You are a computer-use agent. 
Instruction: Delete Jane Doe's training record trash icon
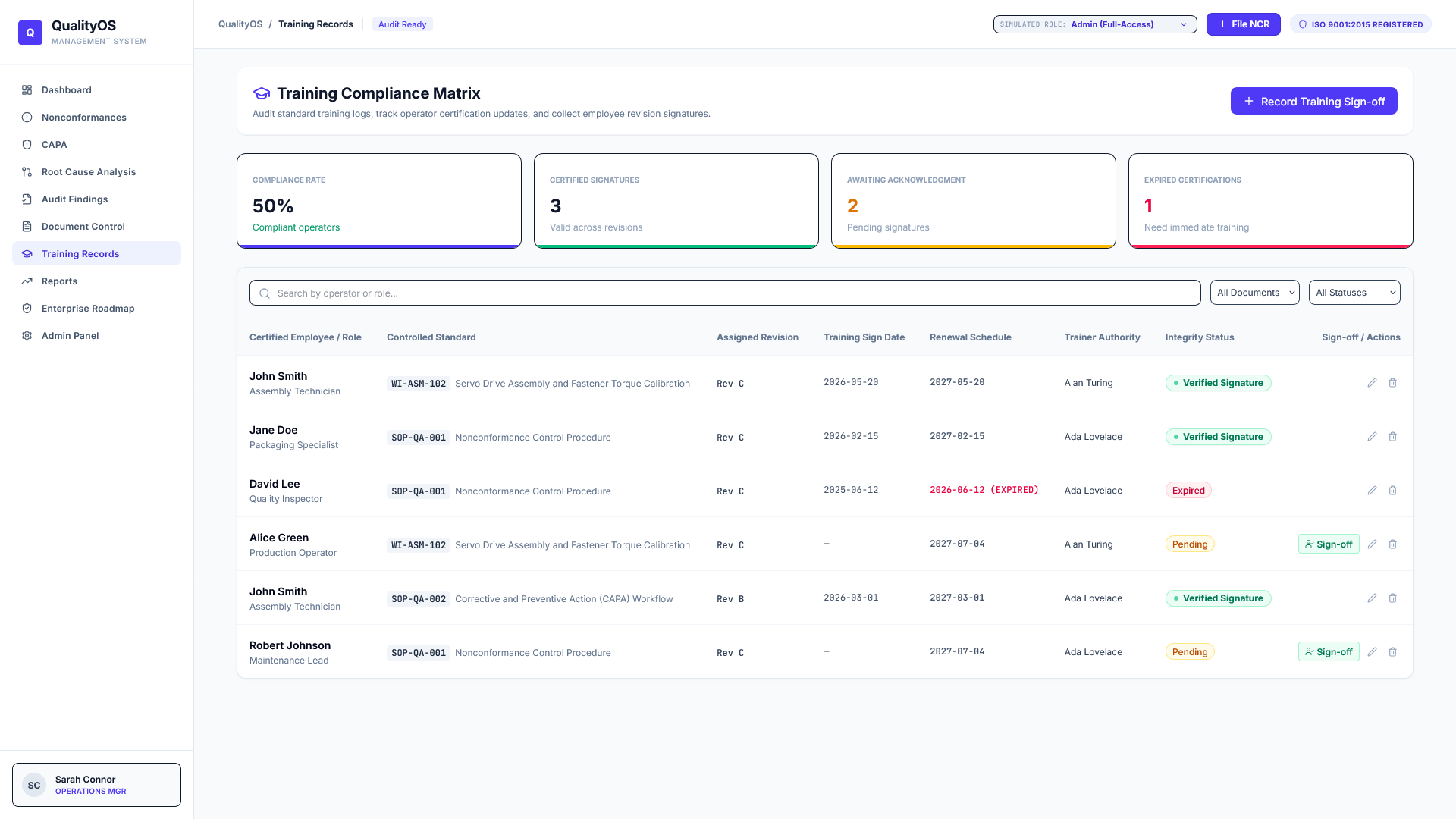[1392, 437]
